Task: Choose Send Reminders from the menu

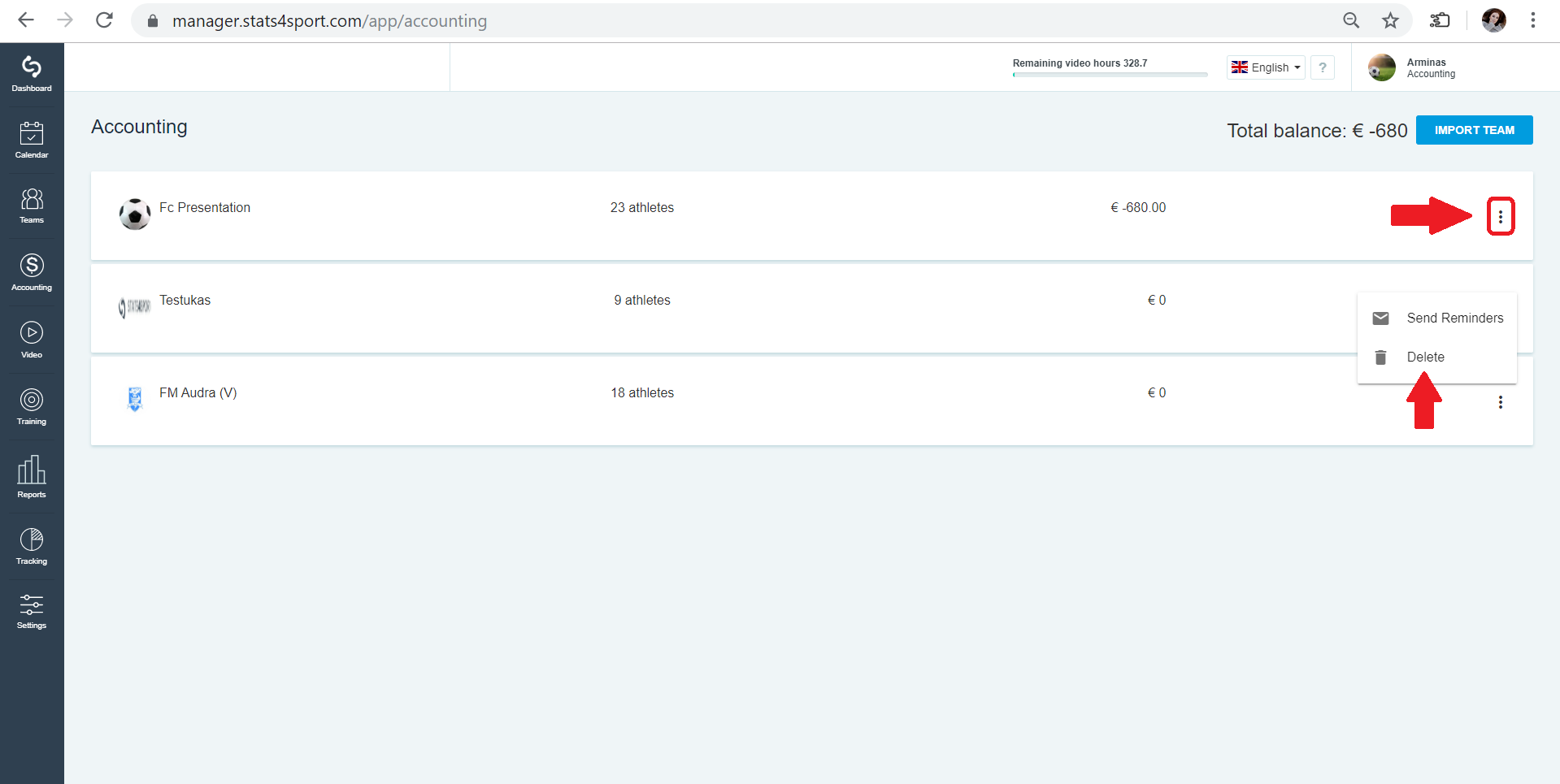Action: [x=1437, y=318]
